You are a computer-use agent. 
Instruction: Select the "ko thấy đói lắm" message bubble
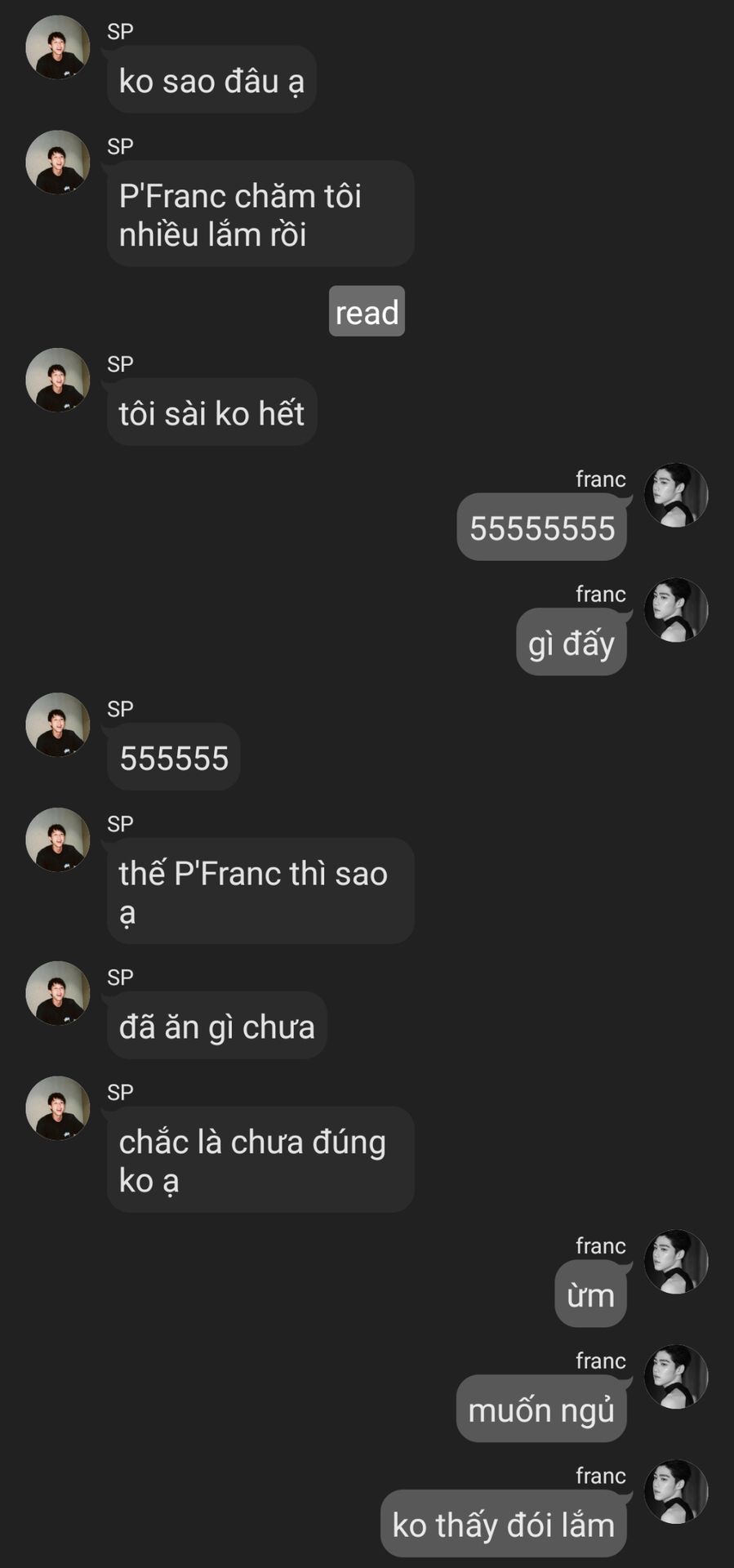click(x=504, y=1524)
